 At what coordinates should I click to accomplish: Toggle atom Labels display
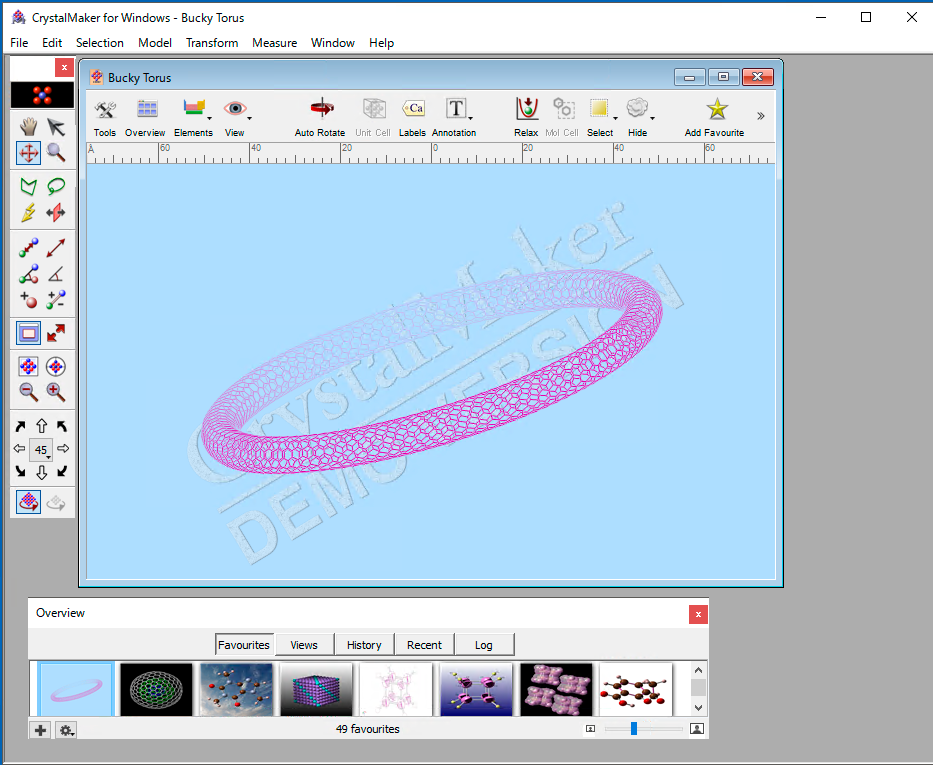[412, 117]
